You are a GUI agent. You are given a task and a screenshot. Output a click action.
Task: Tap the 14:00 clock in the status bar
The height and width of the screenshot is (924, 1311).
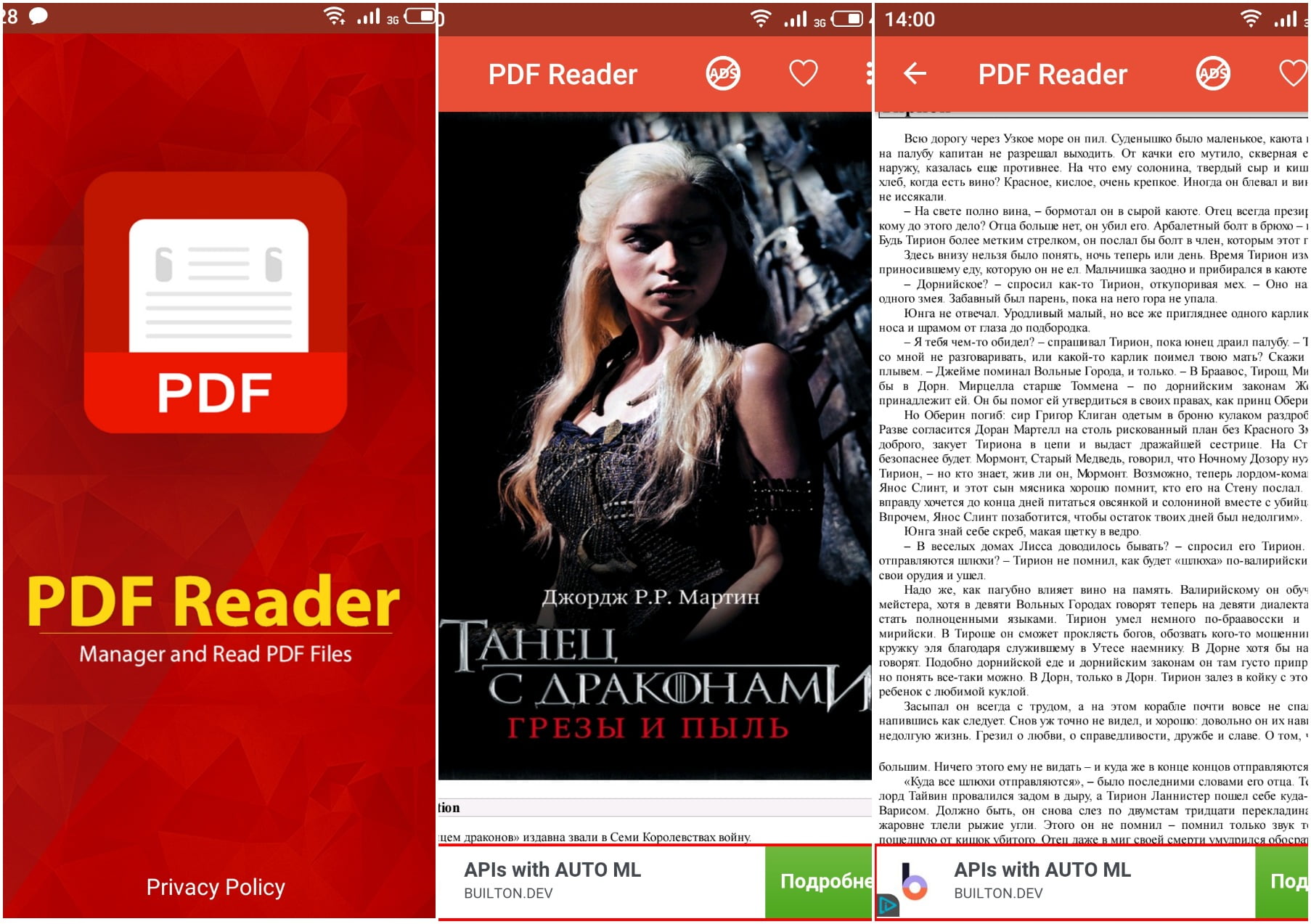point(910,19)
